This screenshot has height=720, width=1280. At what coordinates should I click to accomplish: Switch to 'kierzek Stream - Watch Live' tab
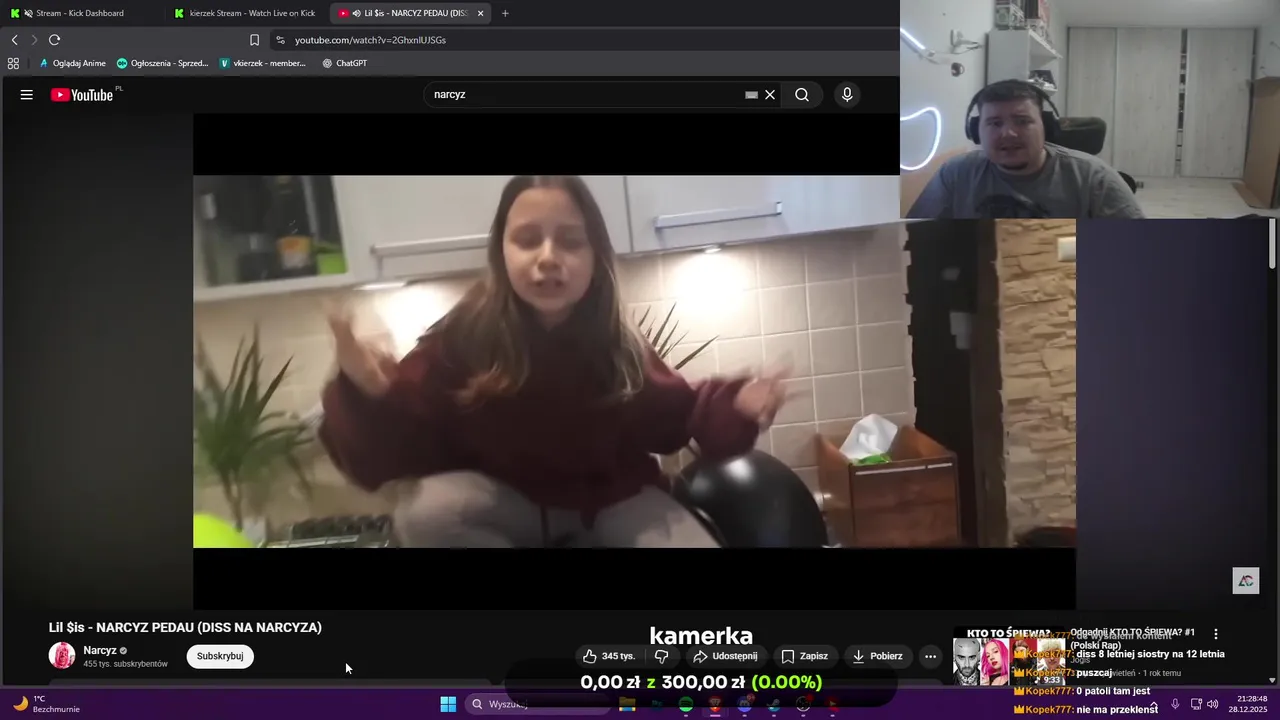pos(245,13)
